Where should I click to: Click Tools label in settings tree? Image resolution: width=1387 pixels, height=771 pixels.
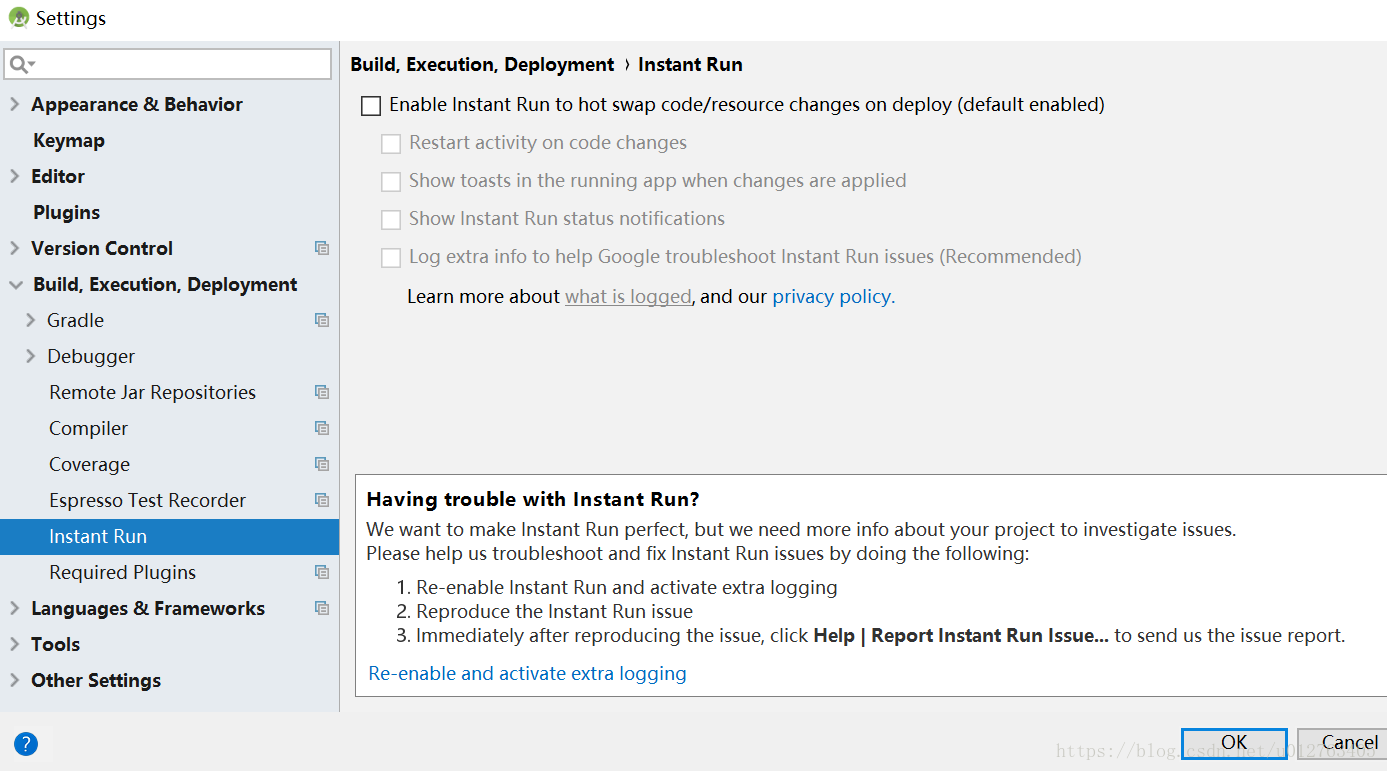(x=55, y=644)
